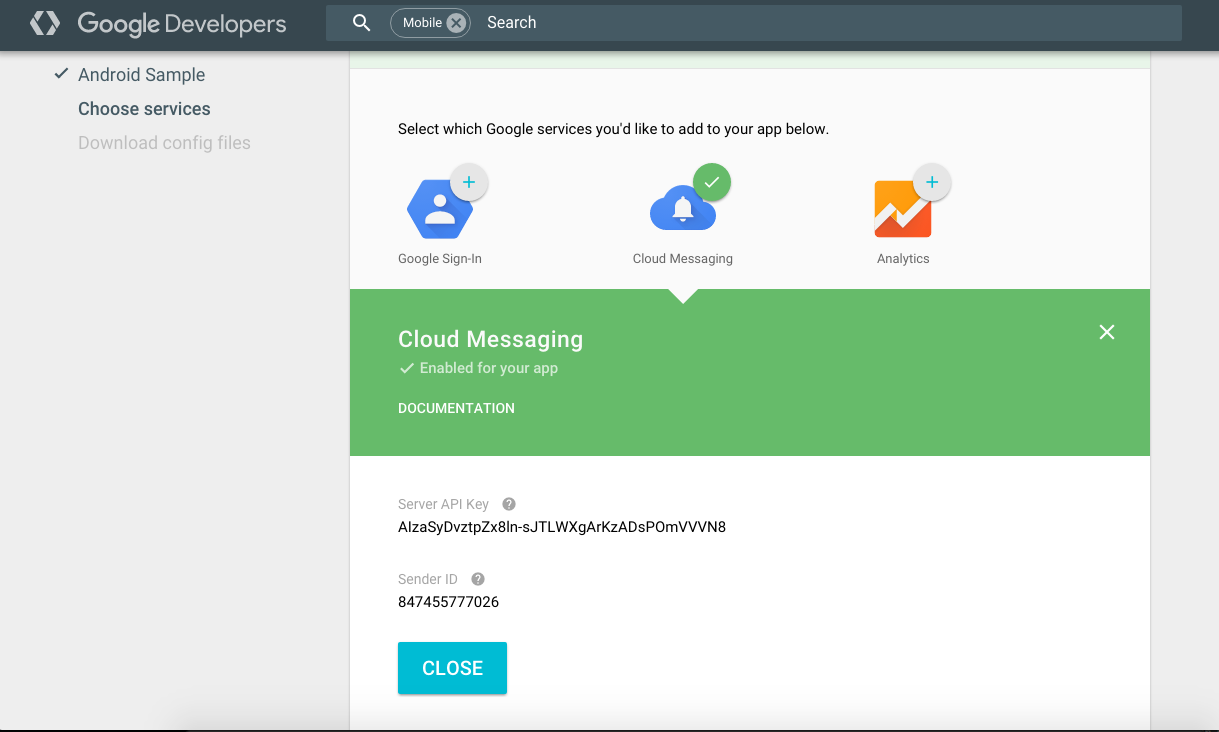Select the Choose services step

pyautogui.click(x=144, y=109)
